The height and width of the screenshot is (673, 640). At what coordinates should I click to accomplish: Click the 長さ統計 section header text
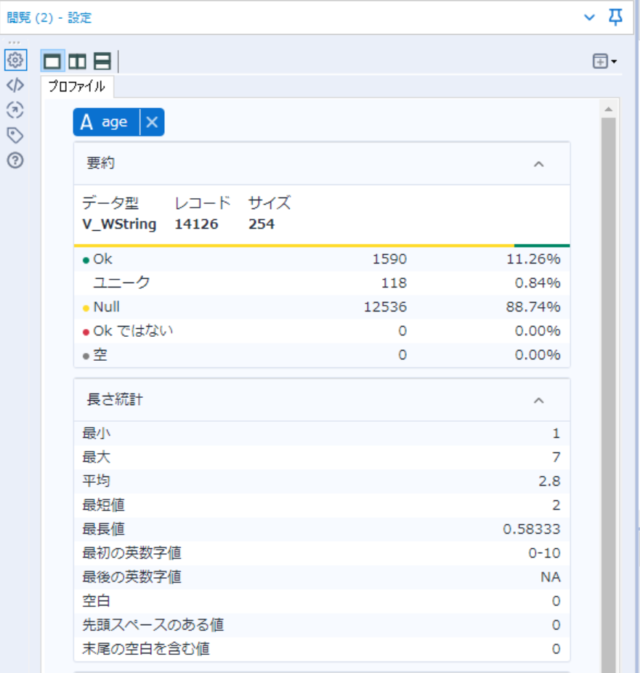(115, 400)
